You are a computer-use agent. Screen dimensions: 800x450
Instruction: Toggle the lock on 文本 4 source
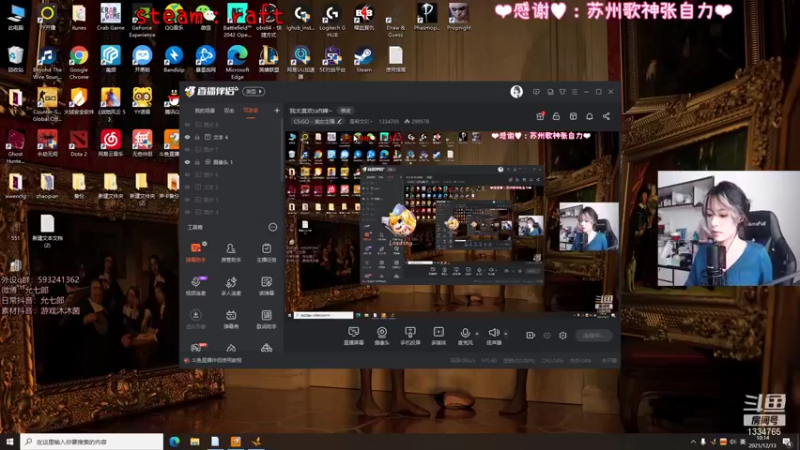click(x=197, y=137)
